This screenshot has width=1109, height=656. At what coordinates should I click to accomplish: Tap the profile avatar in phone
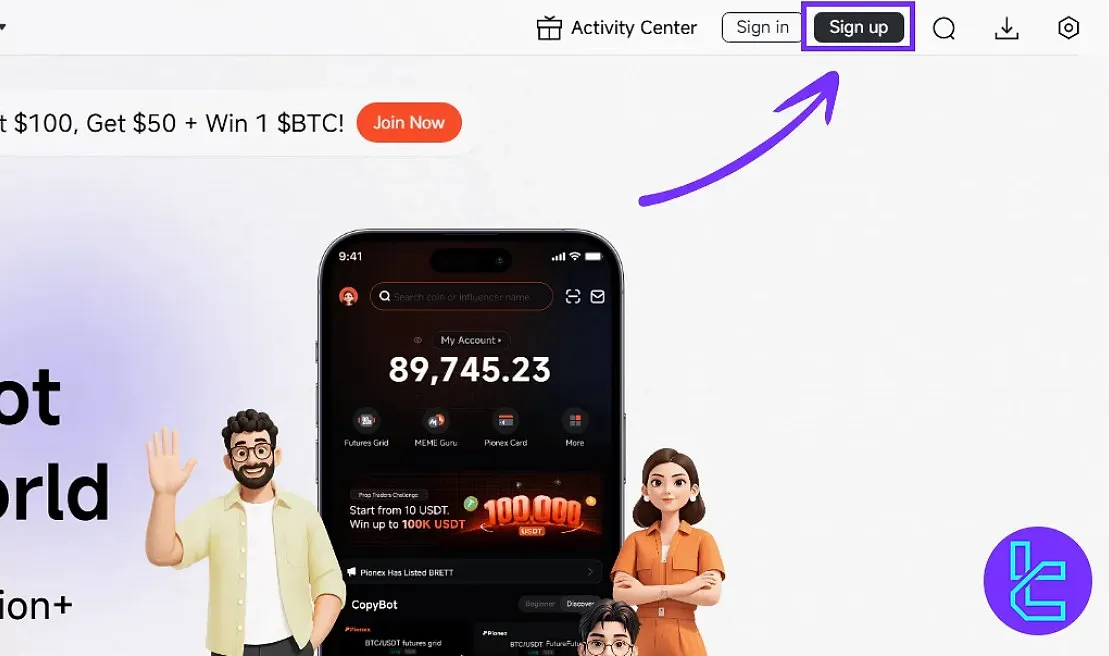(x=349, y=296)
